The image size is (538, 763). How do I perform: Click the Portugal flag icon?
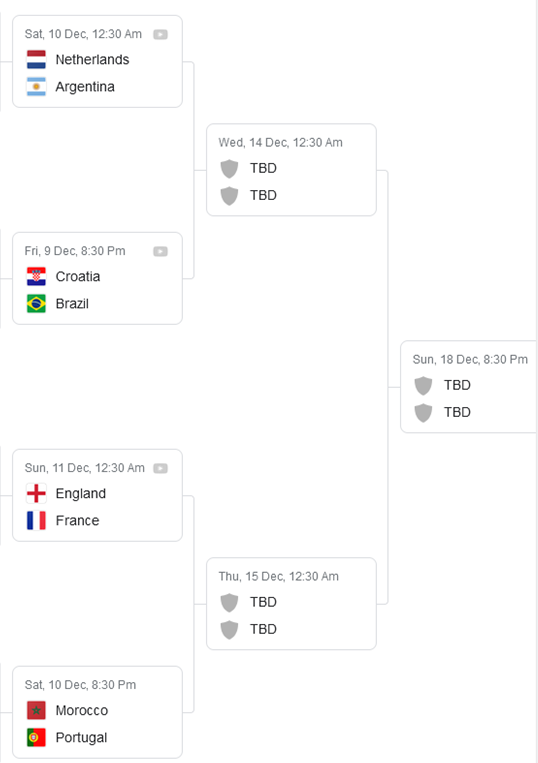[x=36, y=738]
